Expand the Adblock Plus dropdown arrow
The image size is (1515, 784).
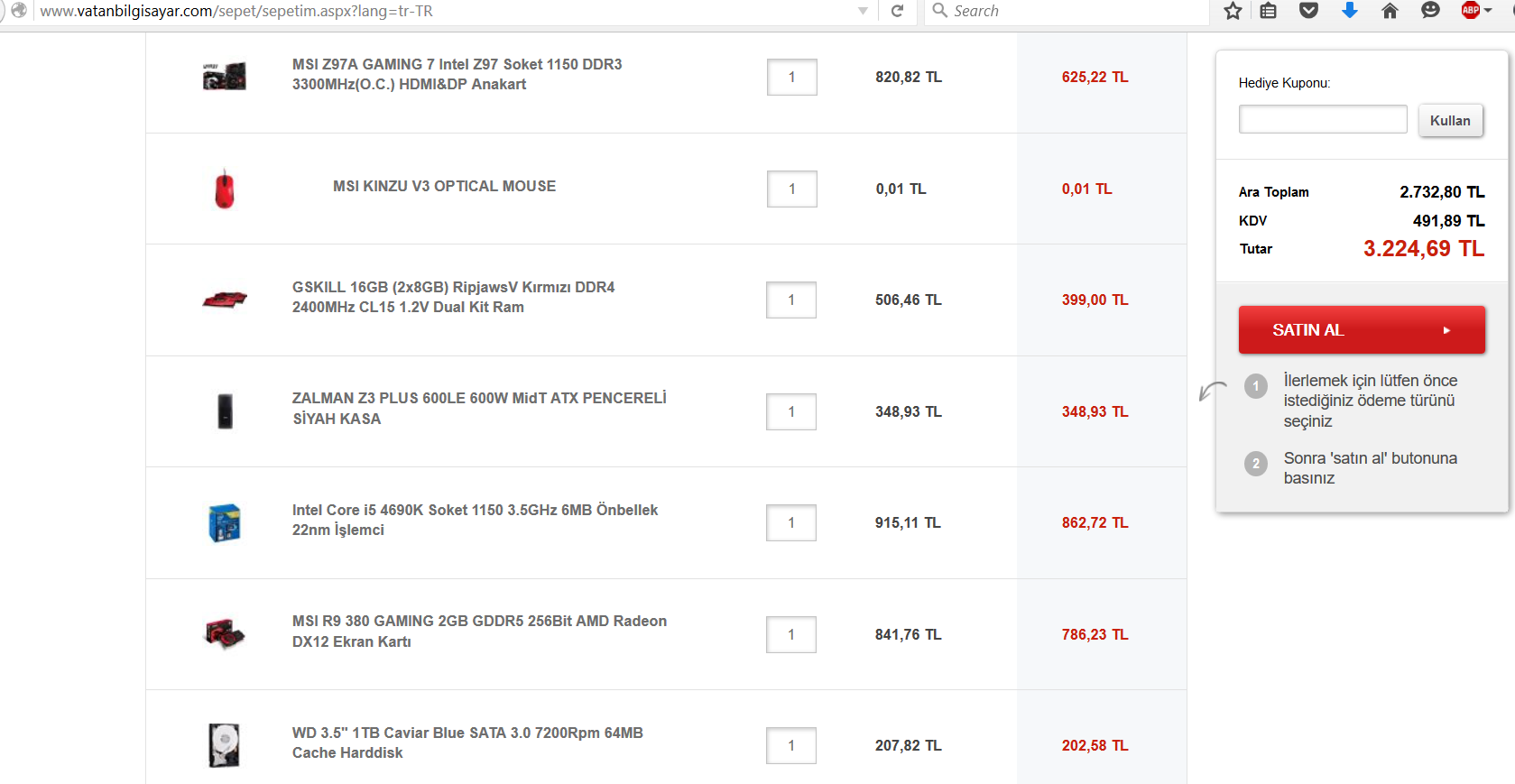tap(1488, 11)
